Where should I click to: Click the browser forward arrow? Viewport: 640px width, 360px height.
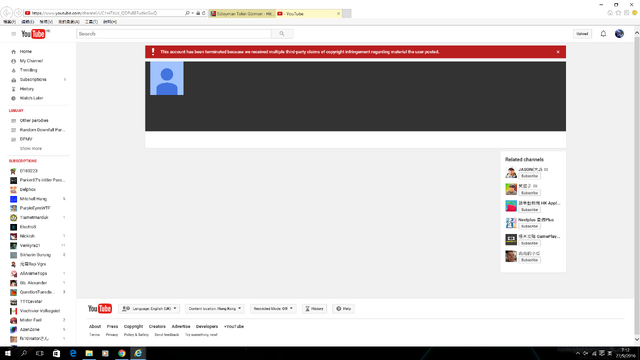pos(18,13)
